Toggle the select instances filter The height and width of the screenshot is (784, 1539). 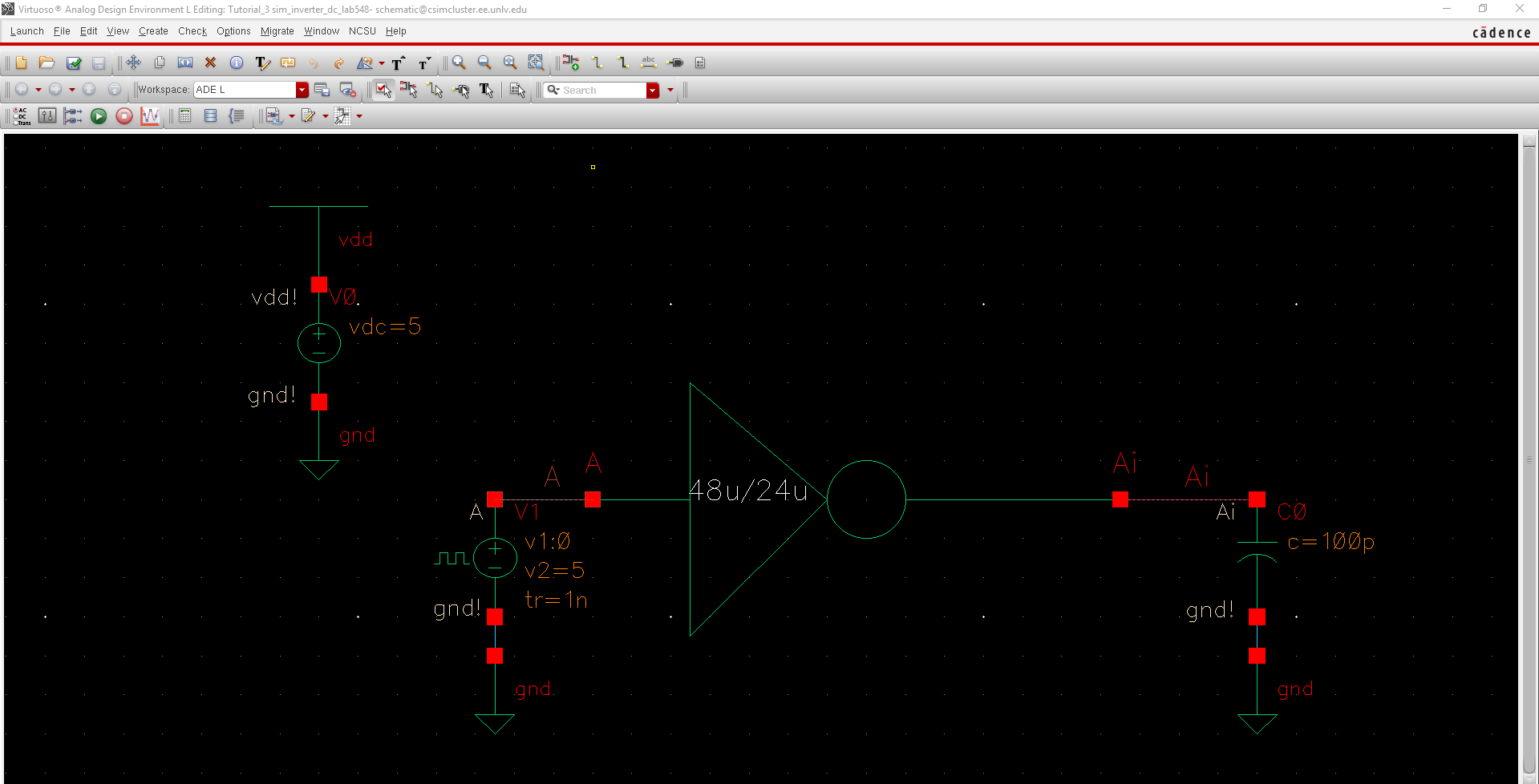pyautogui.click(x=409, y=90)
